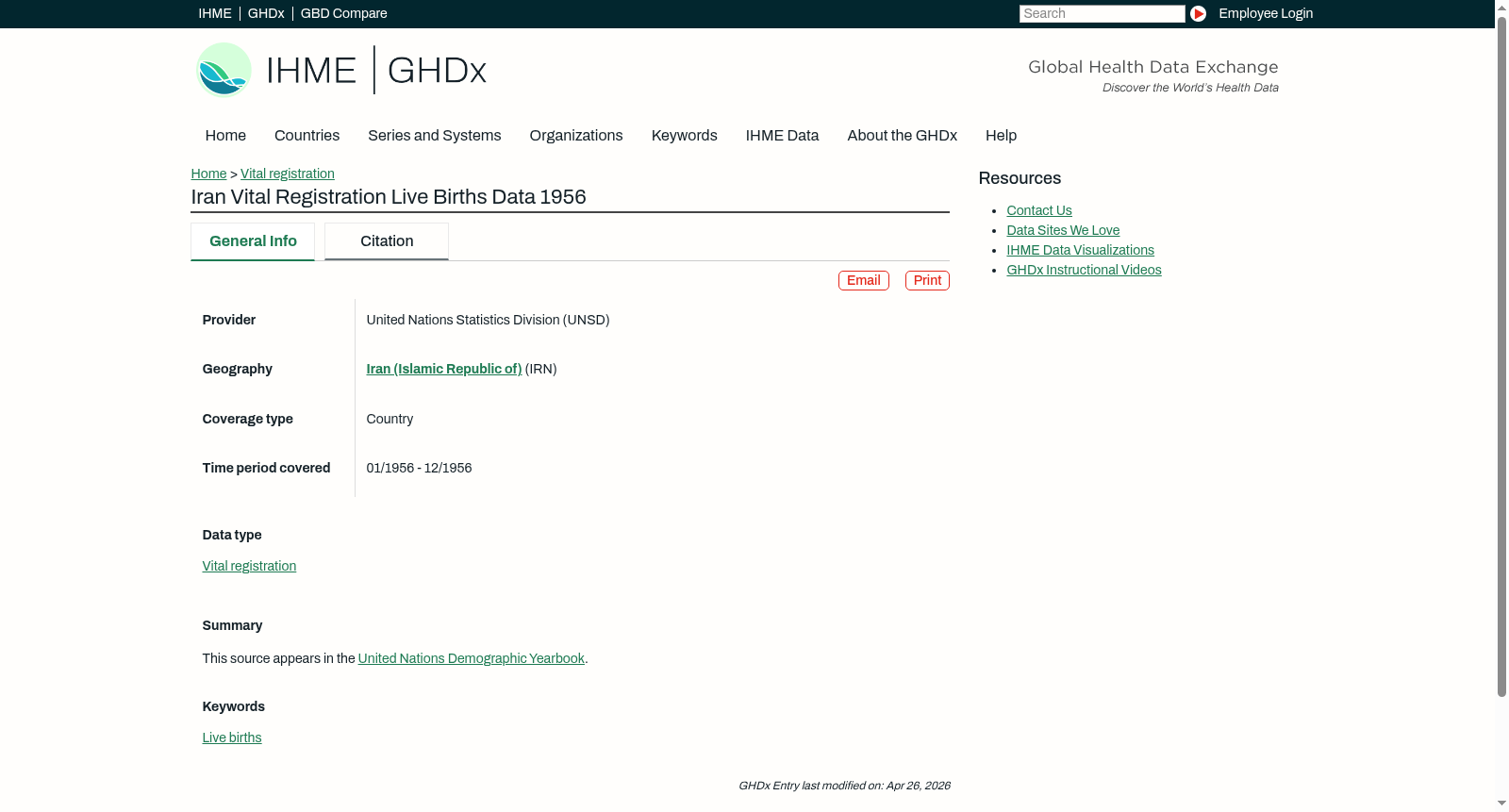
Task: Click the page vertical scrollbar thumb
Action: coord(1501,357)
